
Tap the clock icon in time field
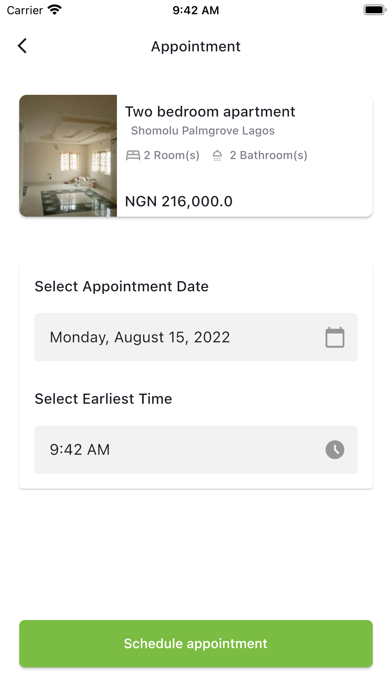point(335,450)
